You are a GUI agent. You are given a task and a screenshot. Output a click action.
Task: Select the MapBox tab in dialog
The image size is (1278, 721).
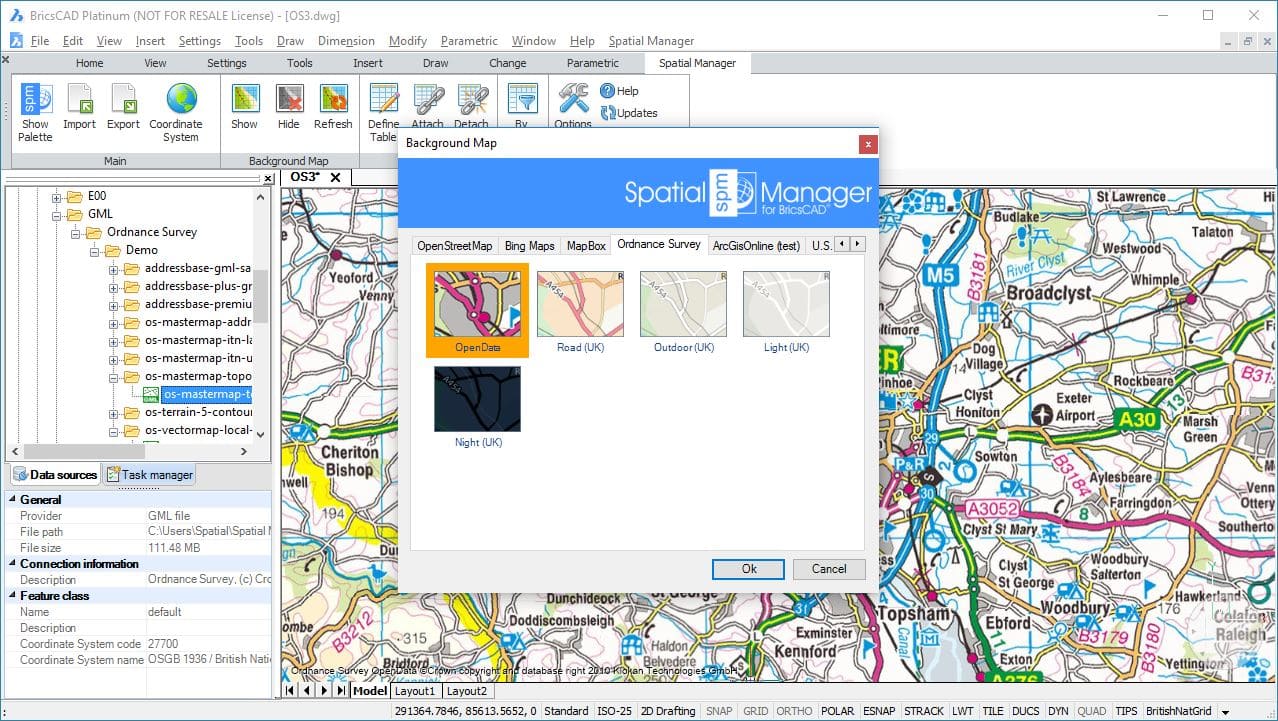586,245
